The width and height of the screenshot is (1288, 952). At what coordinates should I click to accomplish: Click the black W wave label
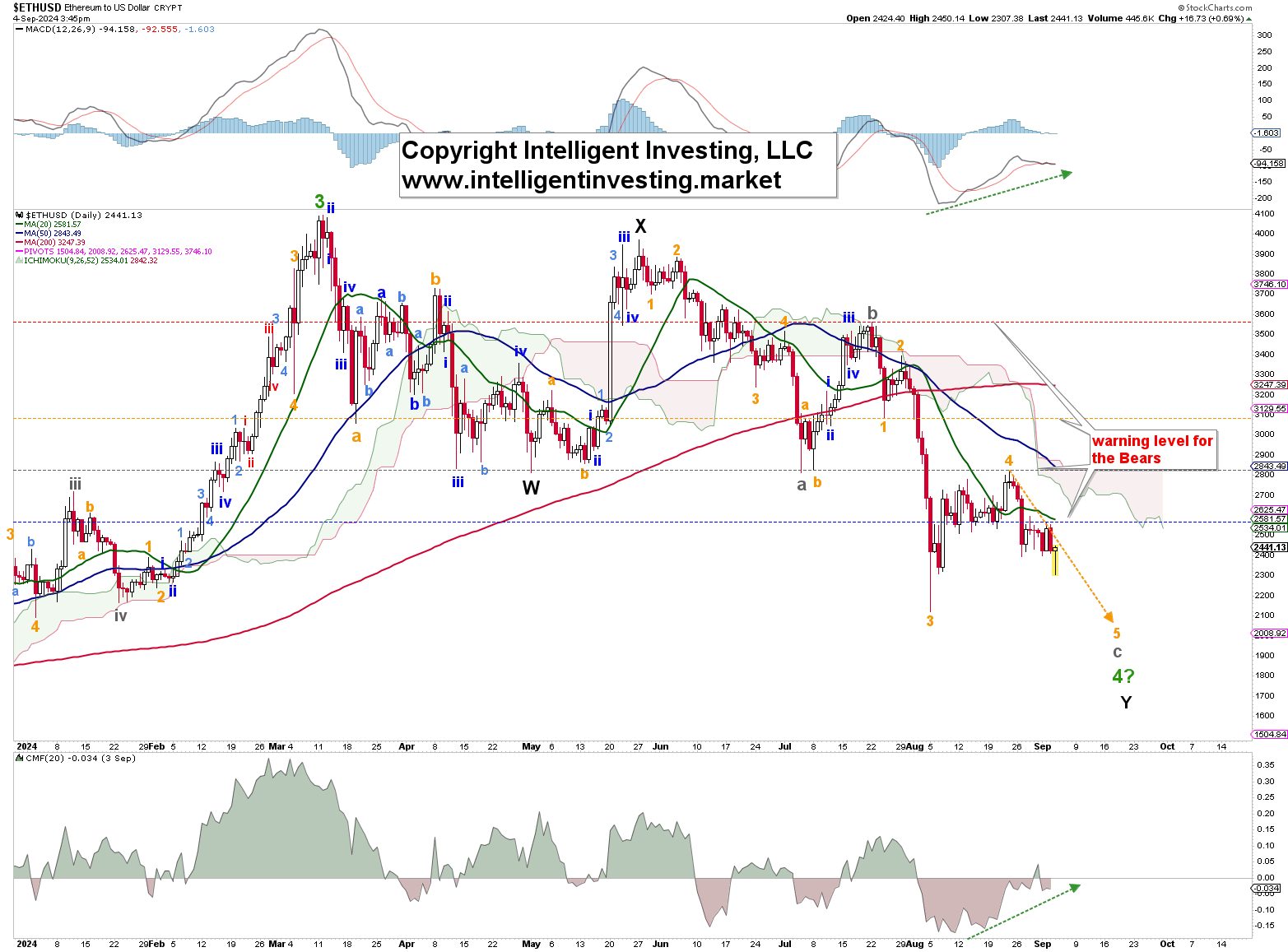pyautogui.click(x=532, y=488)
